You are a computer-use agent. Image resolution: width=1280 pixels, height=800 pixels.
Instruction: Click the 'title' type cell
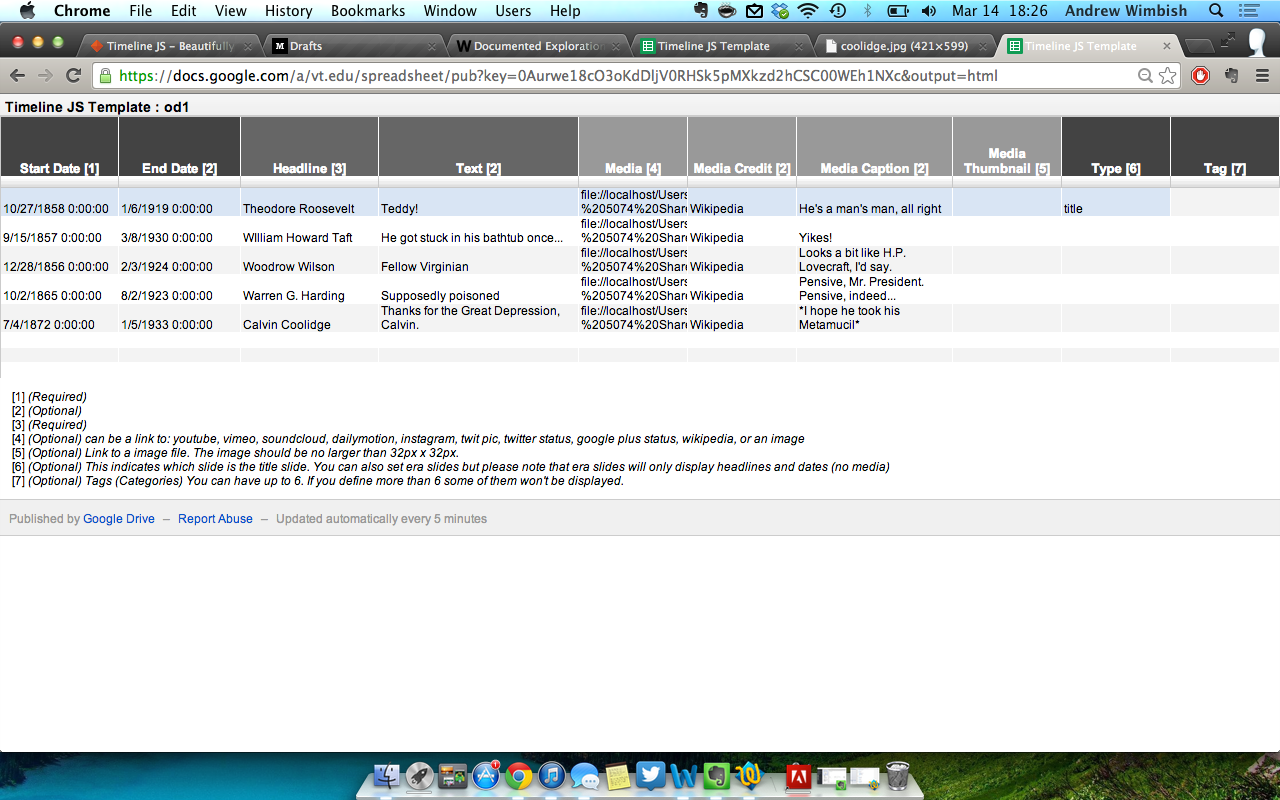(1115, 202)
